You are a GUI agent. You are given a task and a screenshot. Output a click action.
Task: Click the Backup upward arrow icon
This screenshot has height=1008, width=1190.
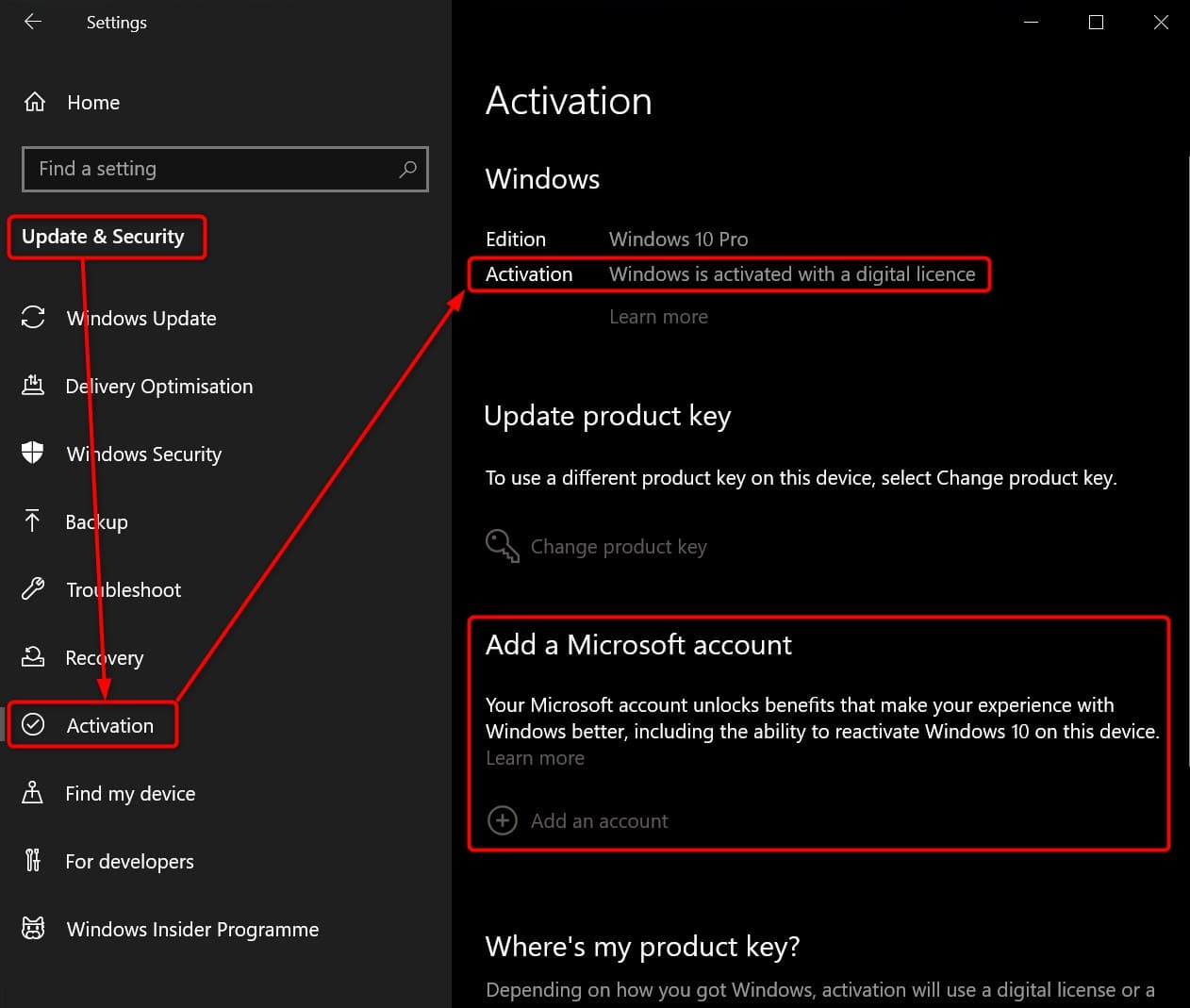(x=33, y=521)
